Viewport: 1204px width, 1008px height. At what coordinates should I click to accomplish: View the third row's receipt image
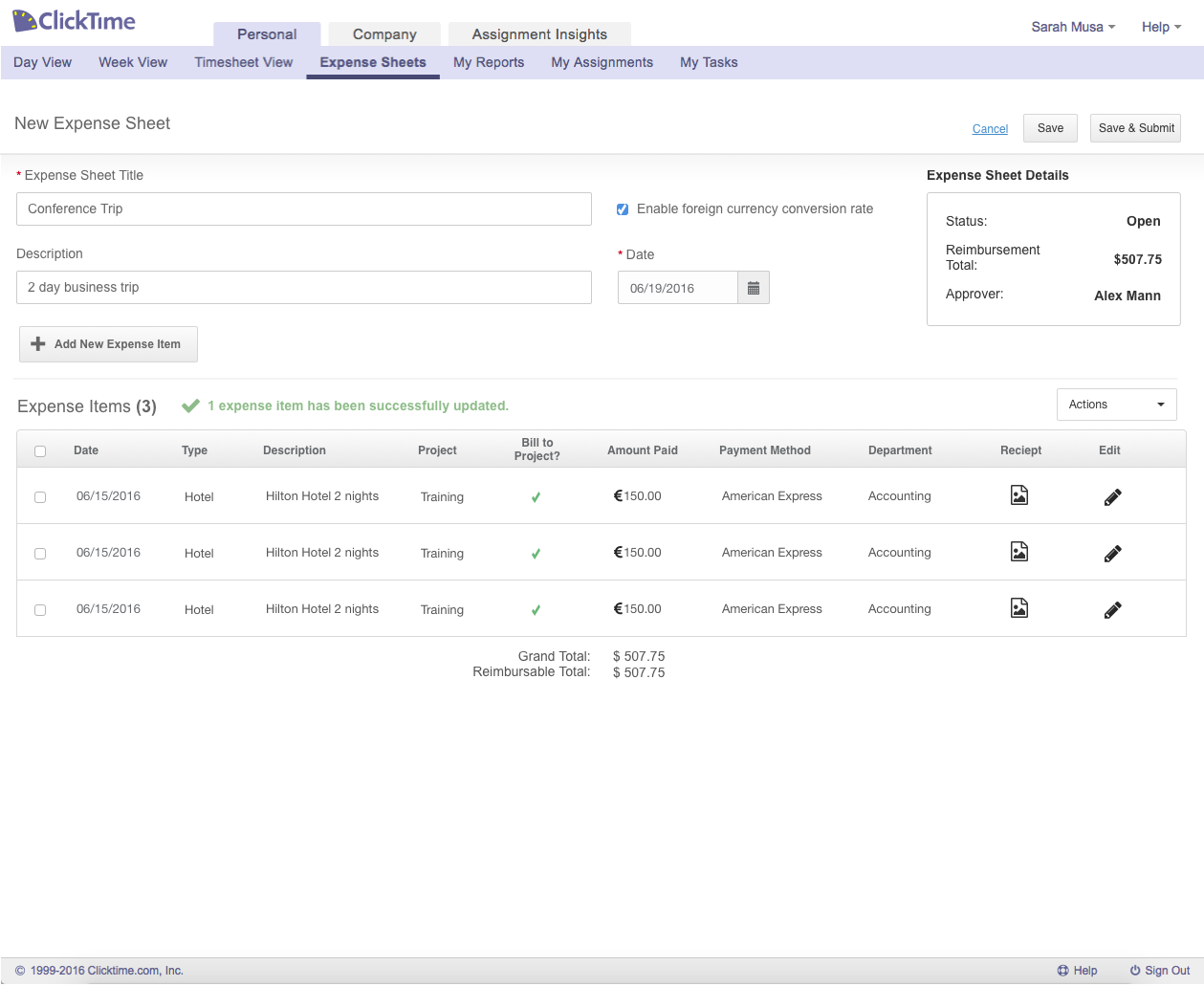coord(1019,608)
